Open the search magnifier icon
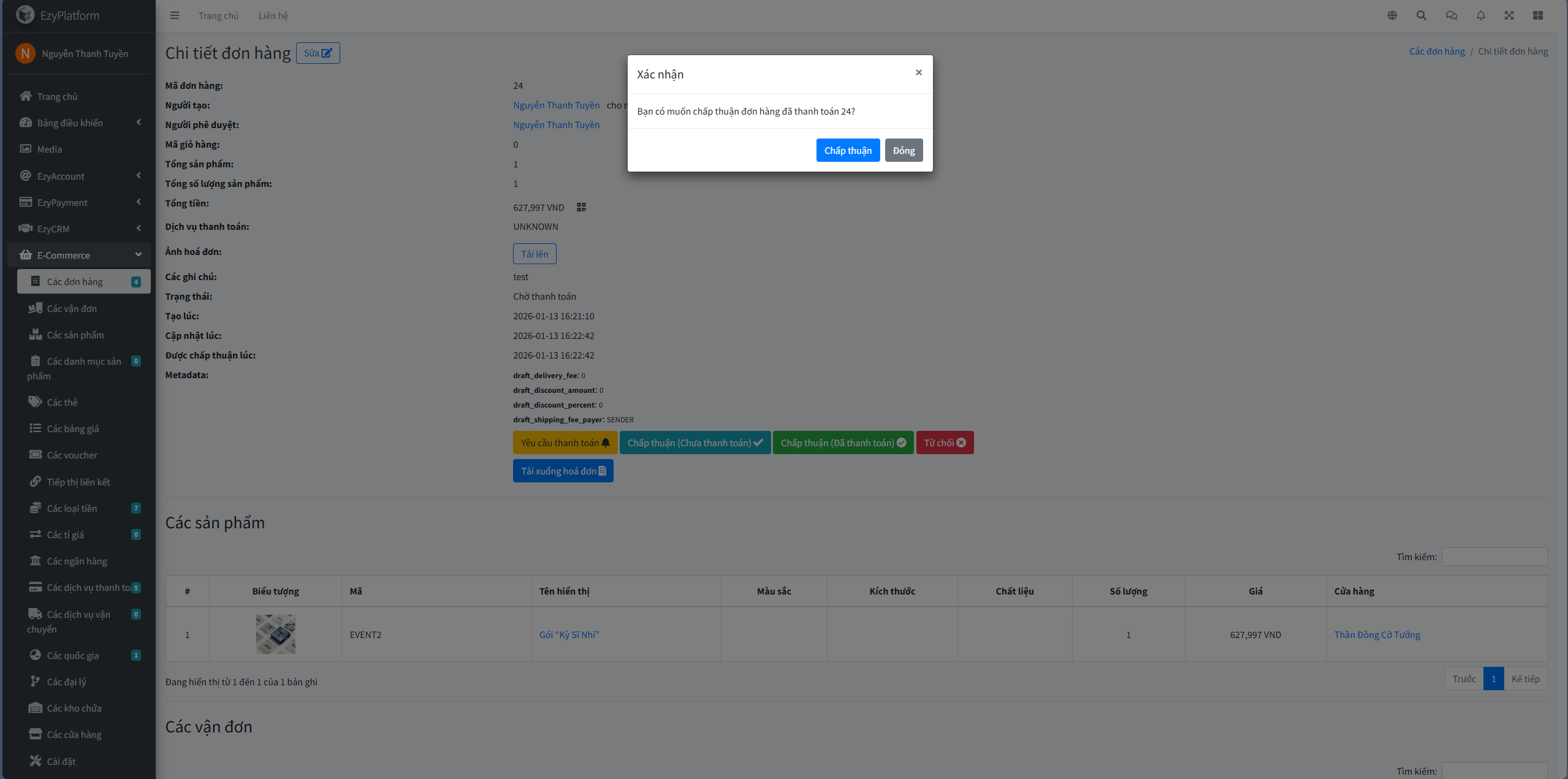This screenshot has height=779, width=1568. point(1421,15)
